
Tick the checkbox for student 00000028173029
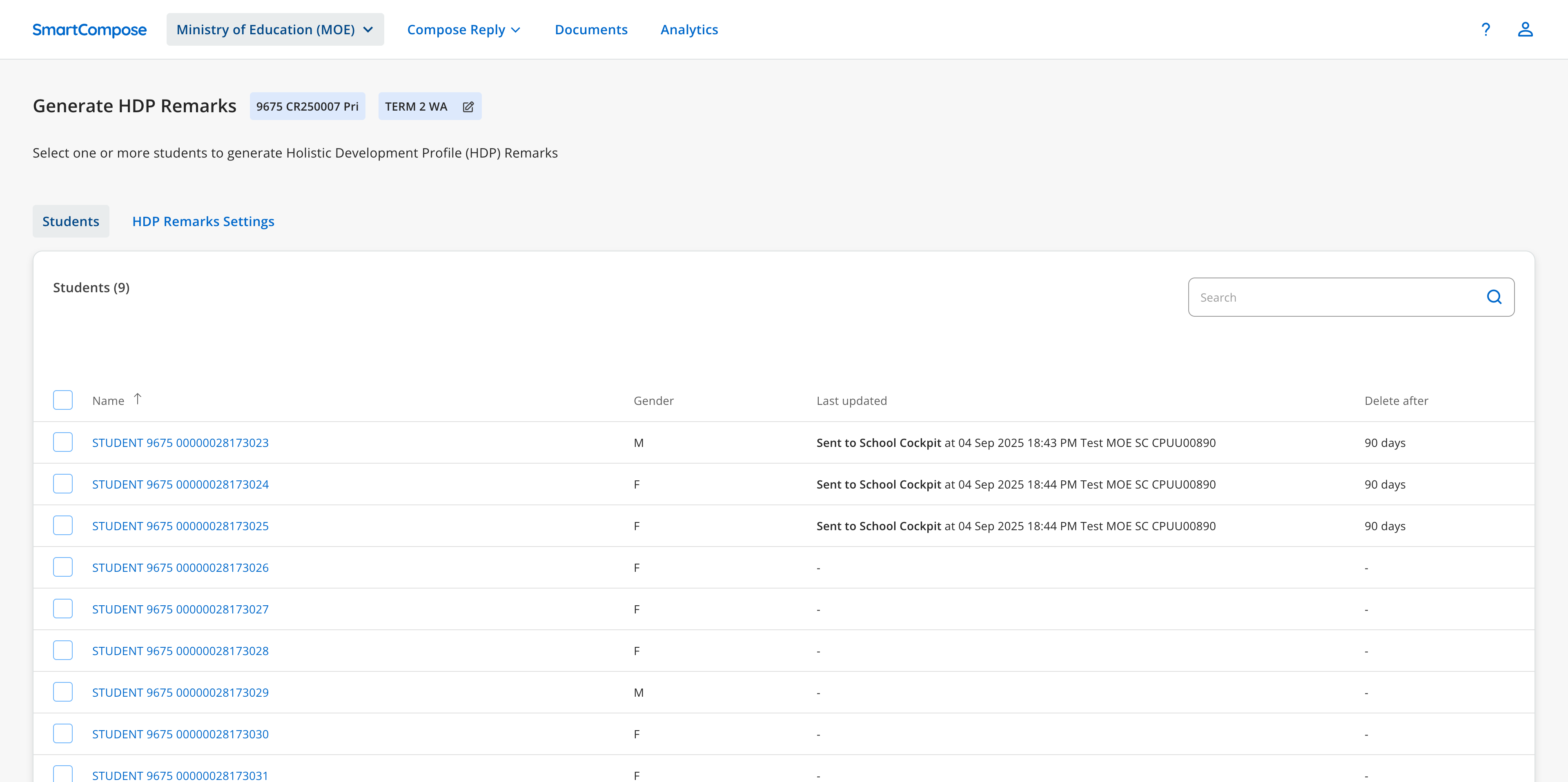point(63,692)
